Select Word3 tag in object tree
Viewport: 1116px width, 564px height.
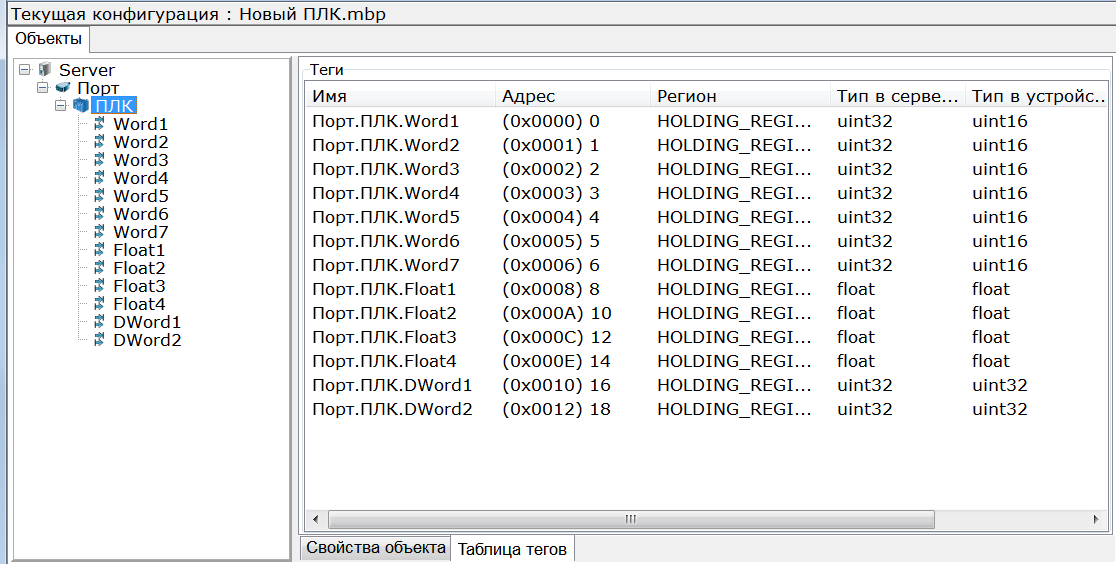pos(140,160)
